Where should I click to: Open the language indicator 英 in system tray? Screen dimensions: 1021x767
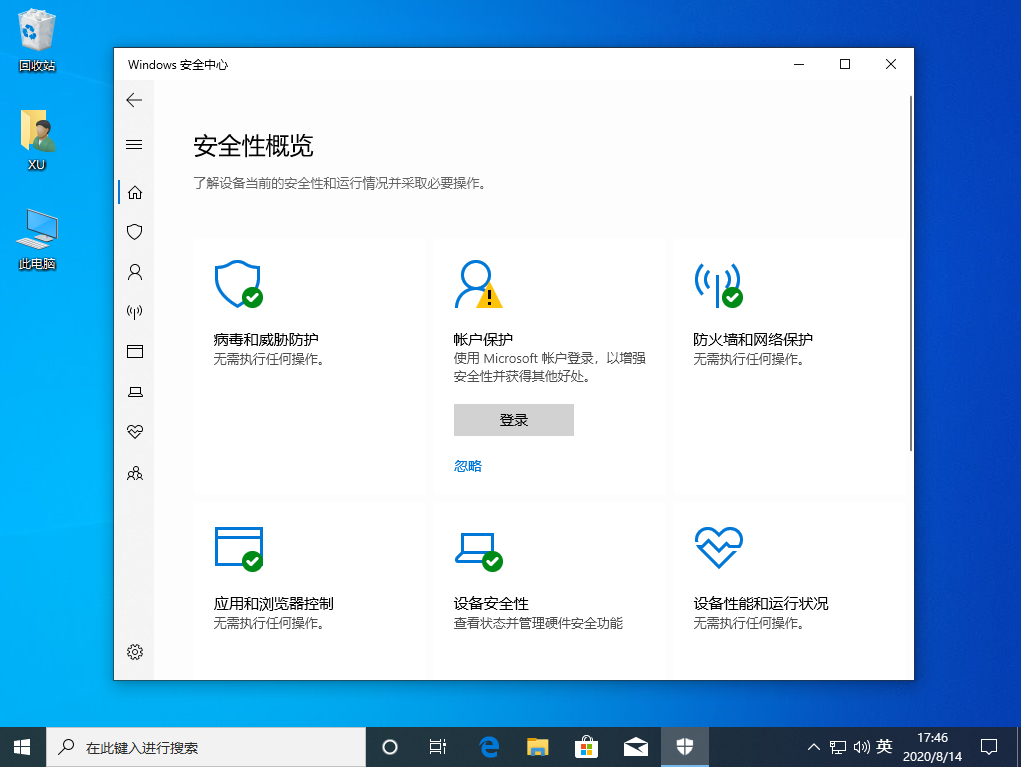pos(884,746)
